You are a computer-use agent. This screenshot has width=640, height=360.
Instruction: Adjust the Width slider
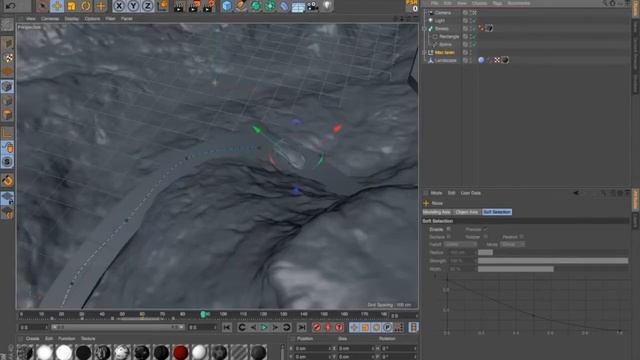pyautogui.click(x=553, y=269)
